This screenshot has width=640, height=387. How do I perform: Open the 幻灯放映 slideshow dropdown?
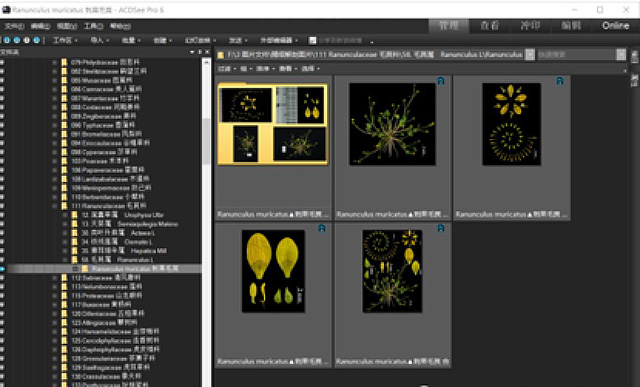(x=200, y=40)
